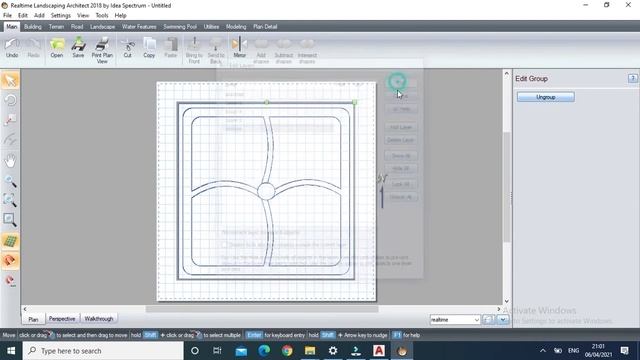Screen dimensions: 640x360
Task: Expand the blue arrow options button
Action: [503, 320]
